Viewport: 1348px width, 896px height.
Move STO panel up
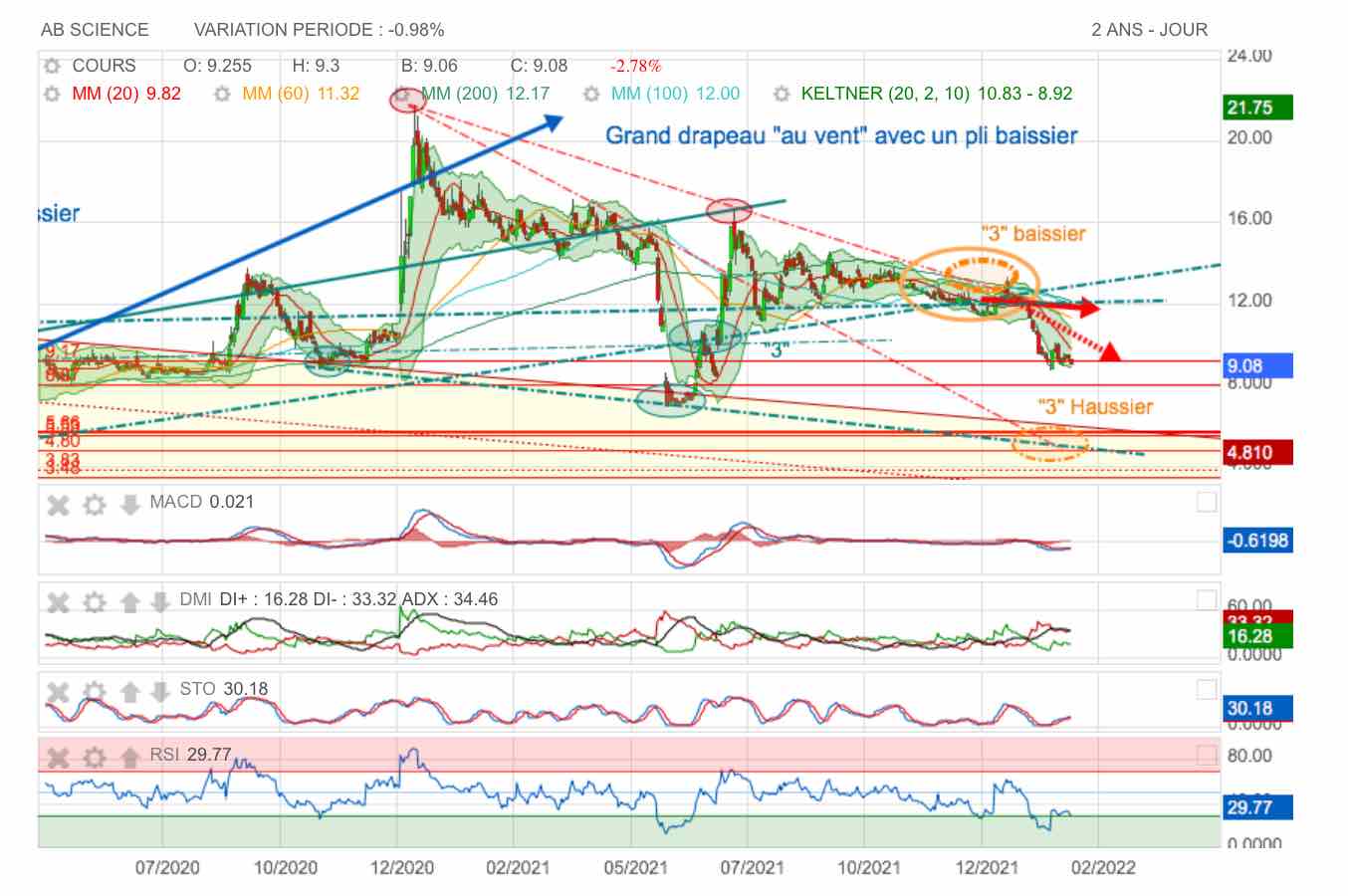(129, 691)
